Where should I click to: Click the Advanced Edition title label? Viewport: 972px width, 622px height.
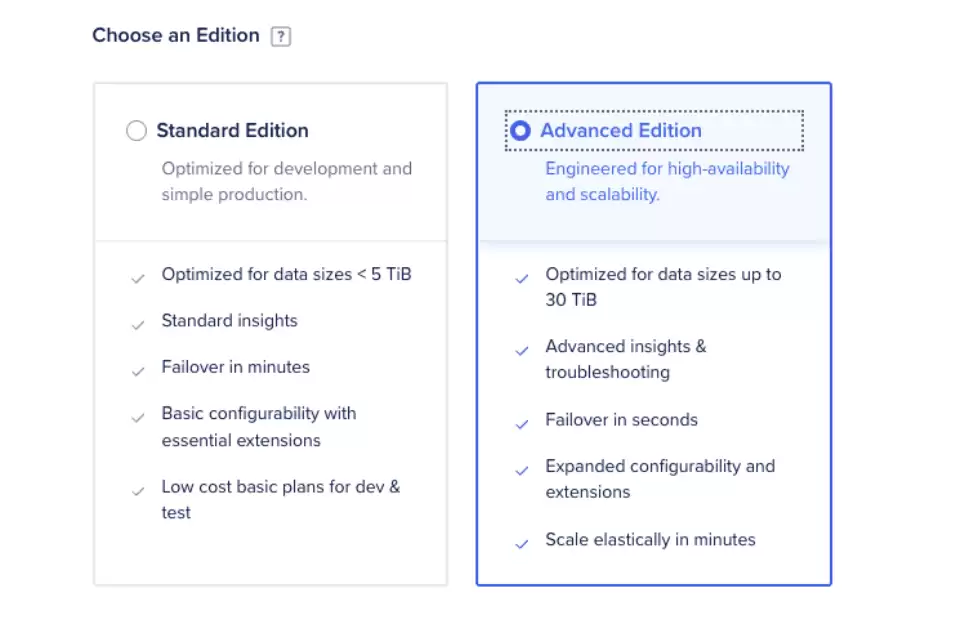click(621, 131)
